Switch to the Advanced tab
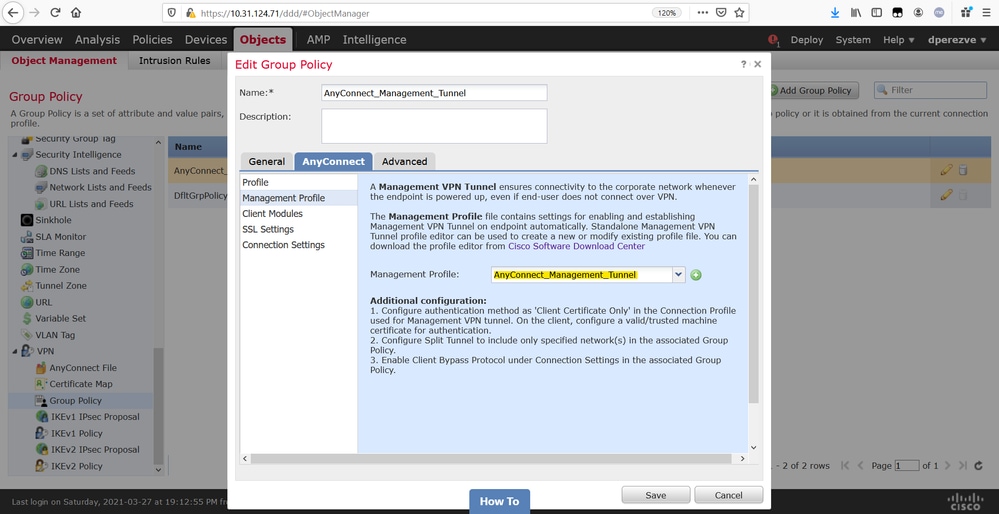 [405, 162]
